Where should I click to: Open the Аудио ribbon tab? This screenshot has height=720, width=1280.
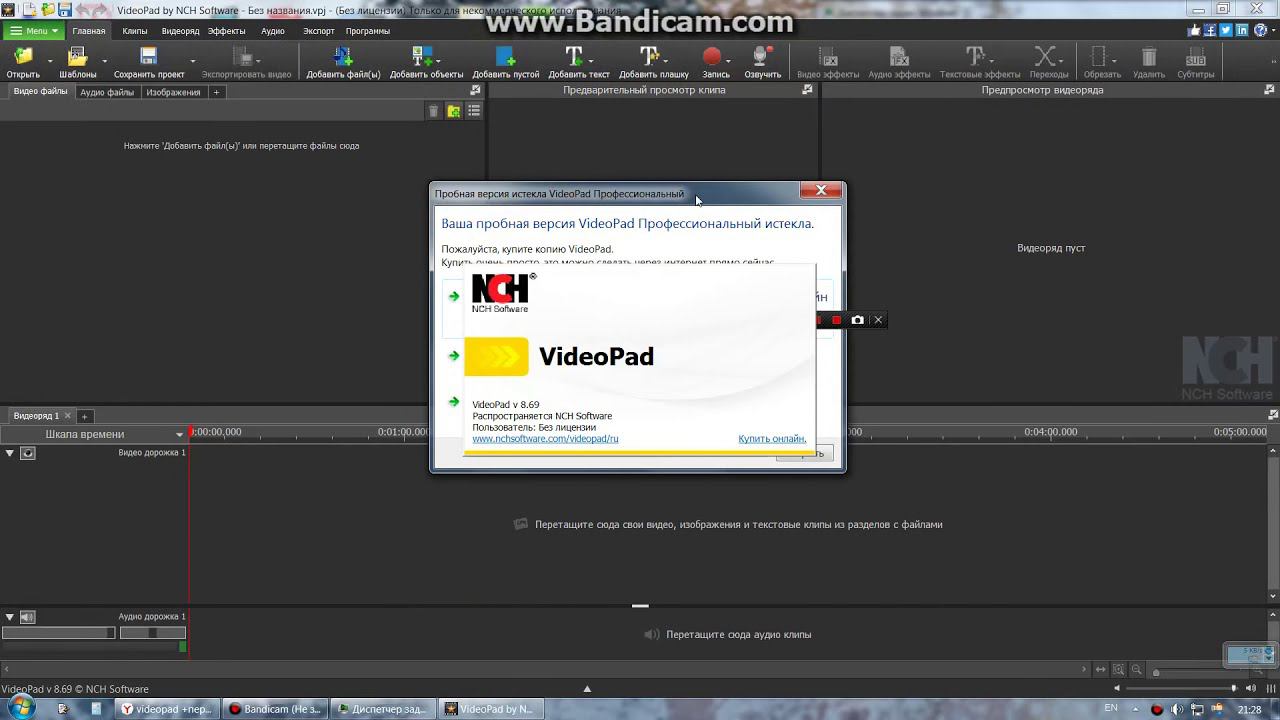[273, 31]
